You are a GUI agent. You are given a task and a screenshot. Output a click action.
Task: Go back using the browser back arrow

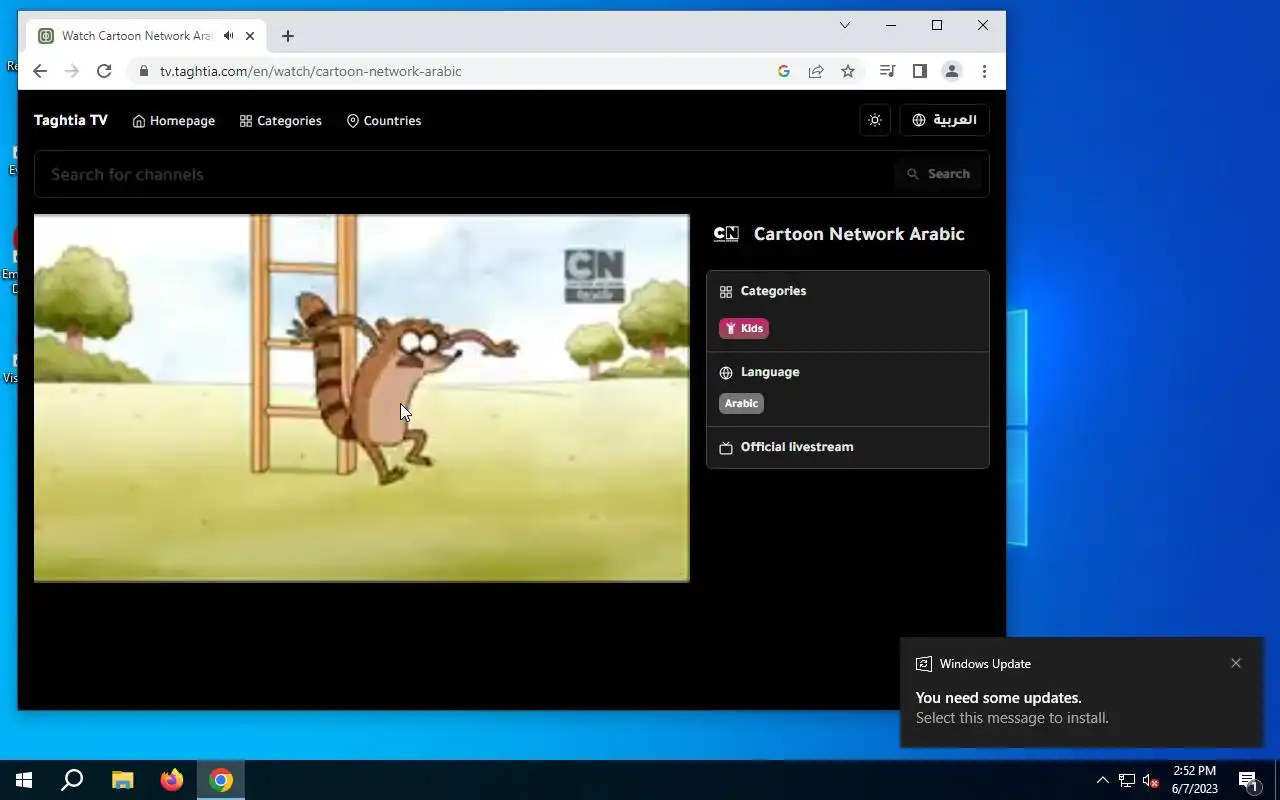40,71
